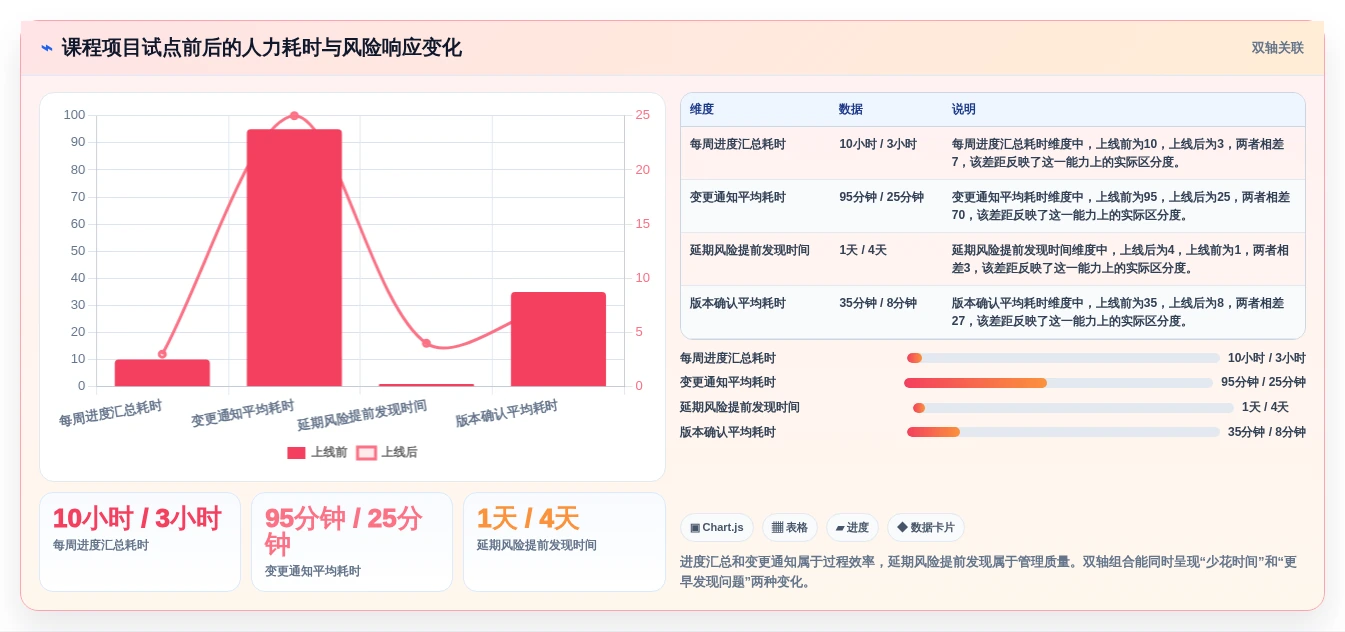Image resolution: width=1345 pixels, height=632 pixels.
Task: Click table cell 延期风险提前发现时间
Action: (750, 250)
